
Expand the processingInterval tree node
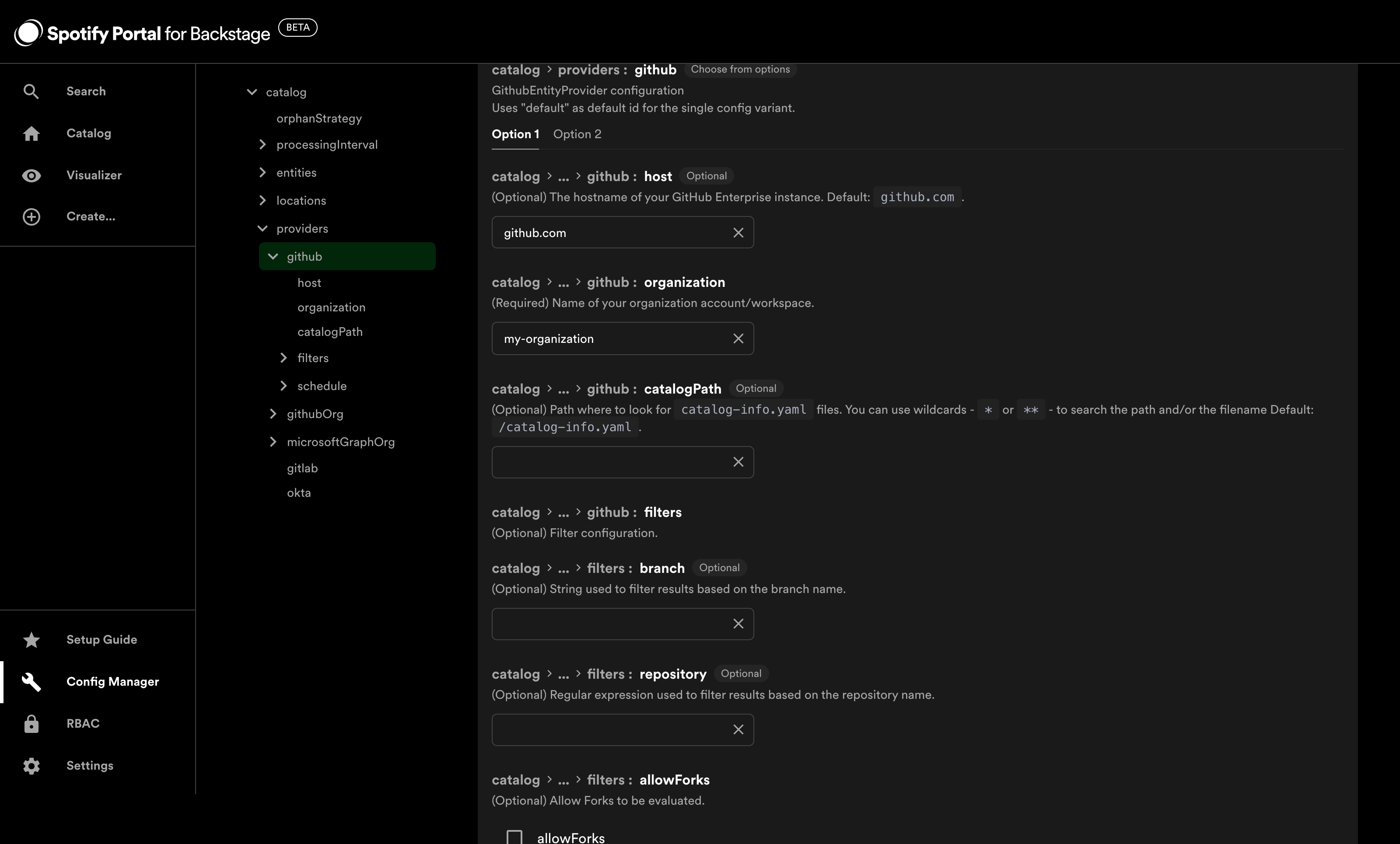(x=262, y=145)
